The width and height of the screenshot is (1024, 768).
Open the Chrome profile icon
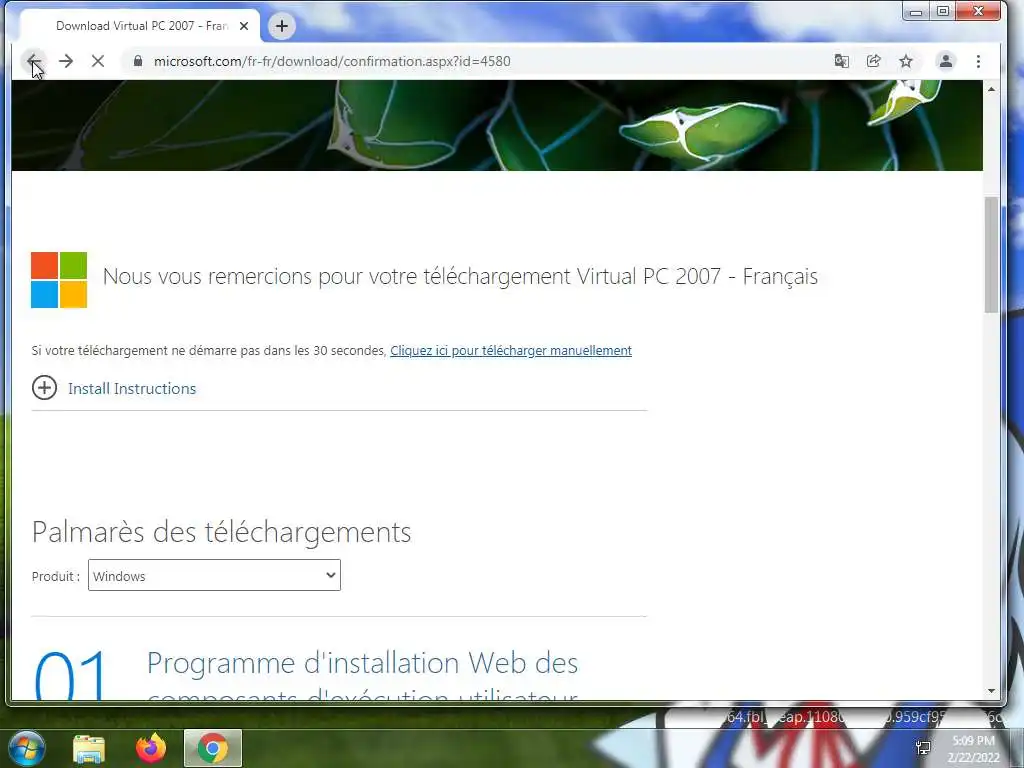[x=946, y=61]
